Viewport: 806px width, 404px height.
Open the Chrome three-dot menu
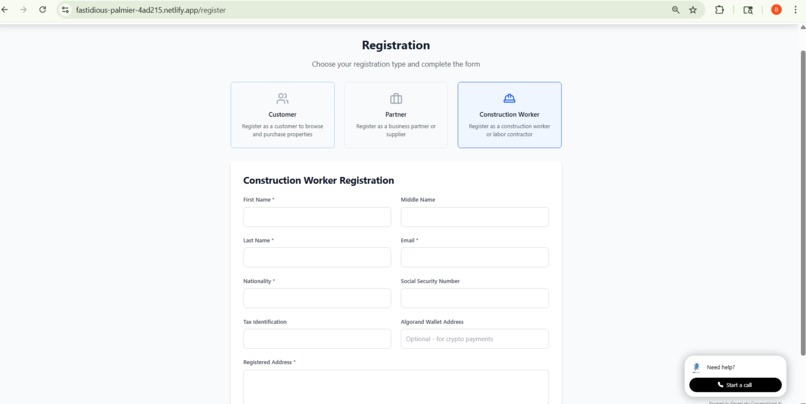(x=796, y=10)
